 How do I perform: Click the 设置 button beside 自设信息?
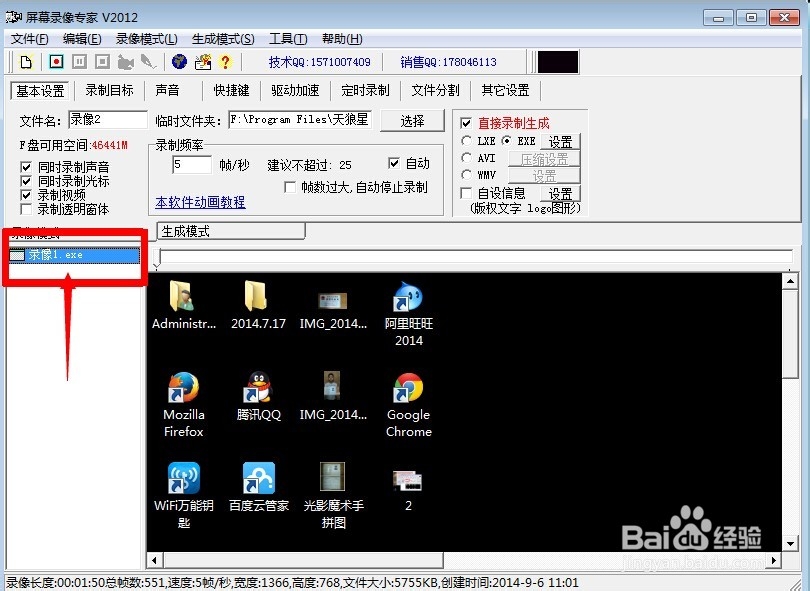click(560, 194)
